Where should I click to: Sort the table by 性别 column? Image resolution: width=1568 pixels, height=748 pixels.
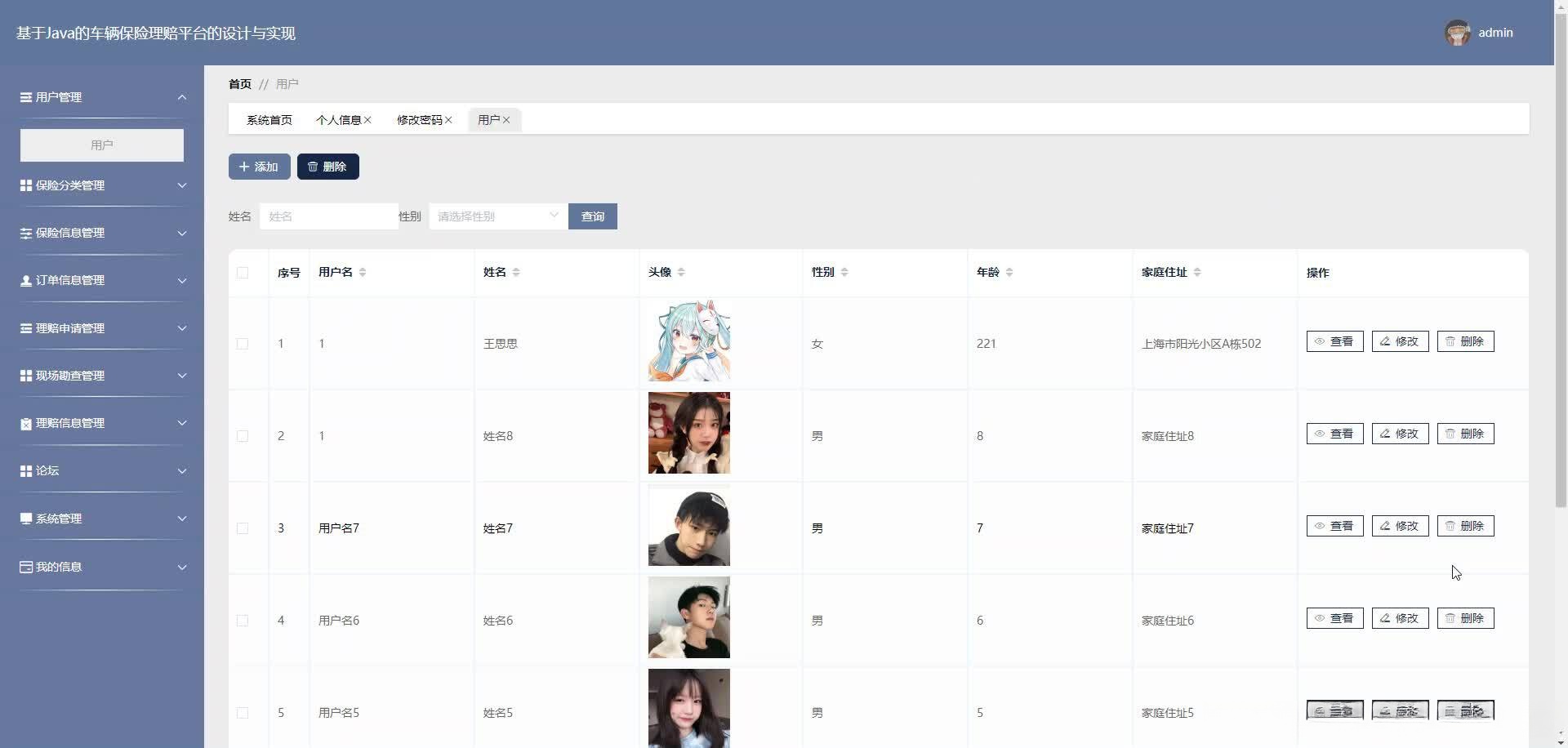click(x=844, y=272)
